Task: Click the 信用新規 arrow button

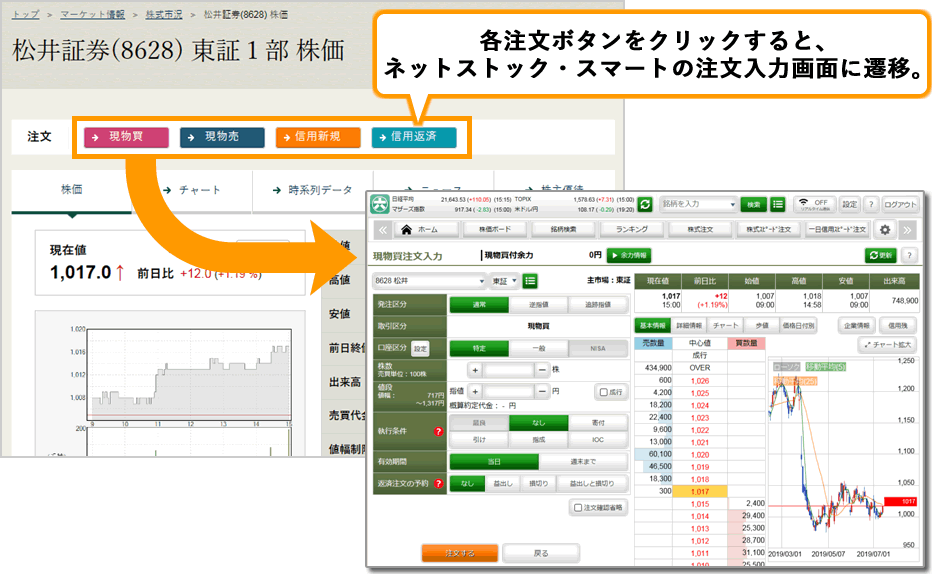Action: coord(318,137)
